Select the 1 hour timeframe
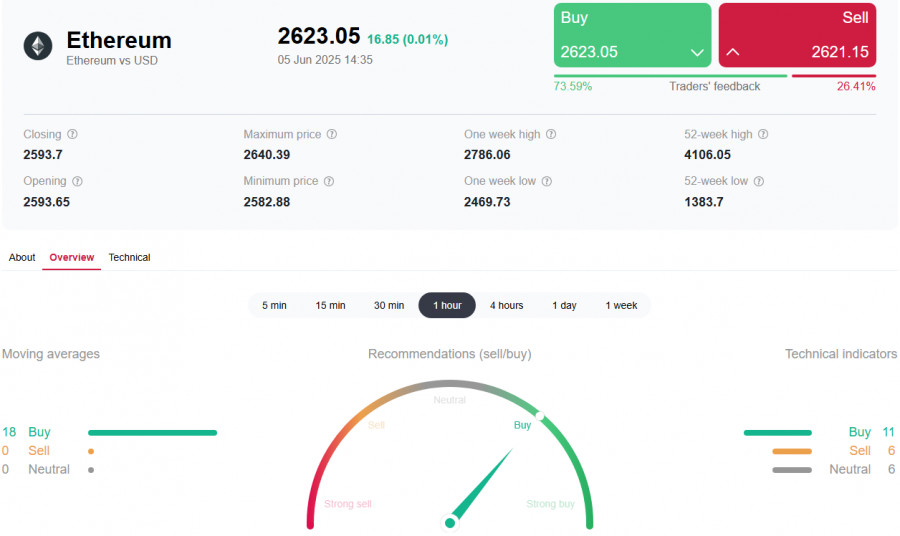The width and height of the screenshot is (900, 536). (x=447, y=305)
